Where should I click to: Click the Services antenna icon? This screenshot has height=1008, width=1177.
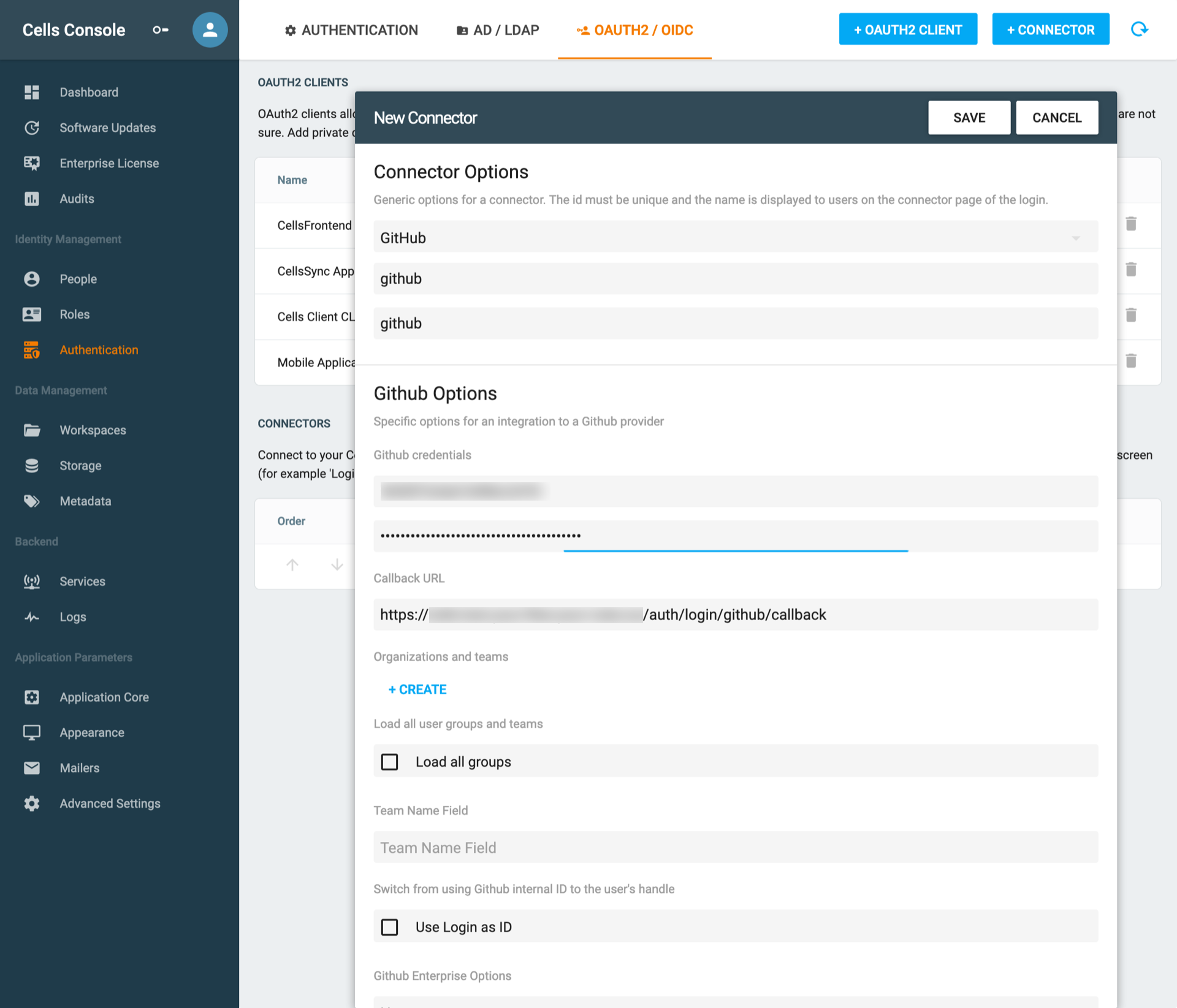click(32, 582)
